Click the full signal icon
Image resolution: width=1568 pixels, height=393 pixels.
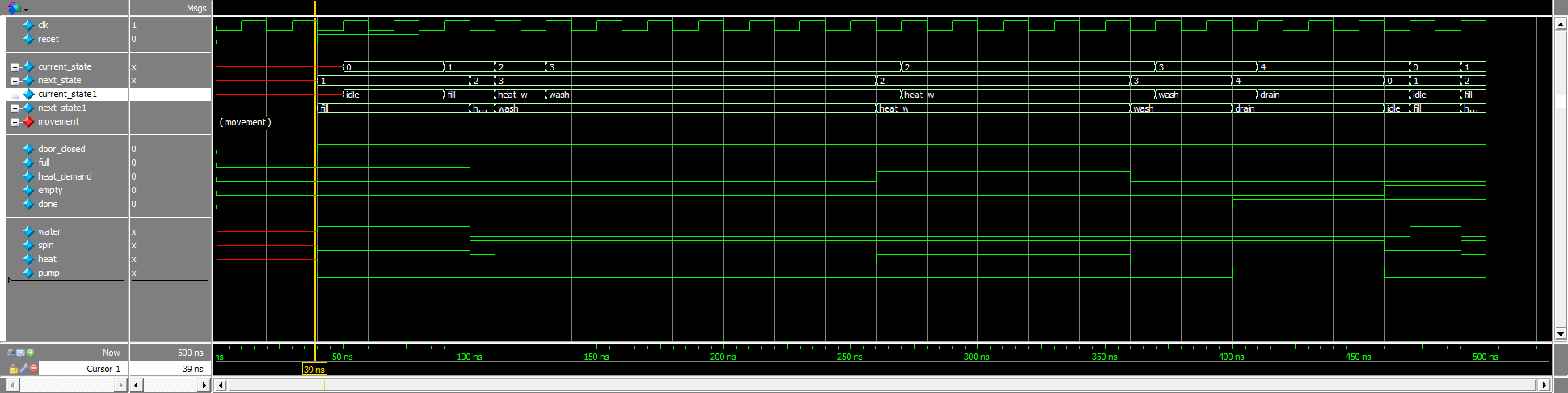pos(28,163)
